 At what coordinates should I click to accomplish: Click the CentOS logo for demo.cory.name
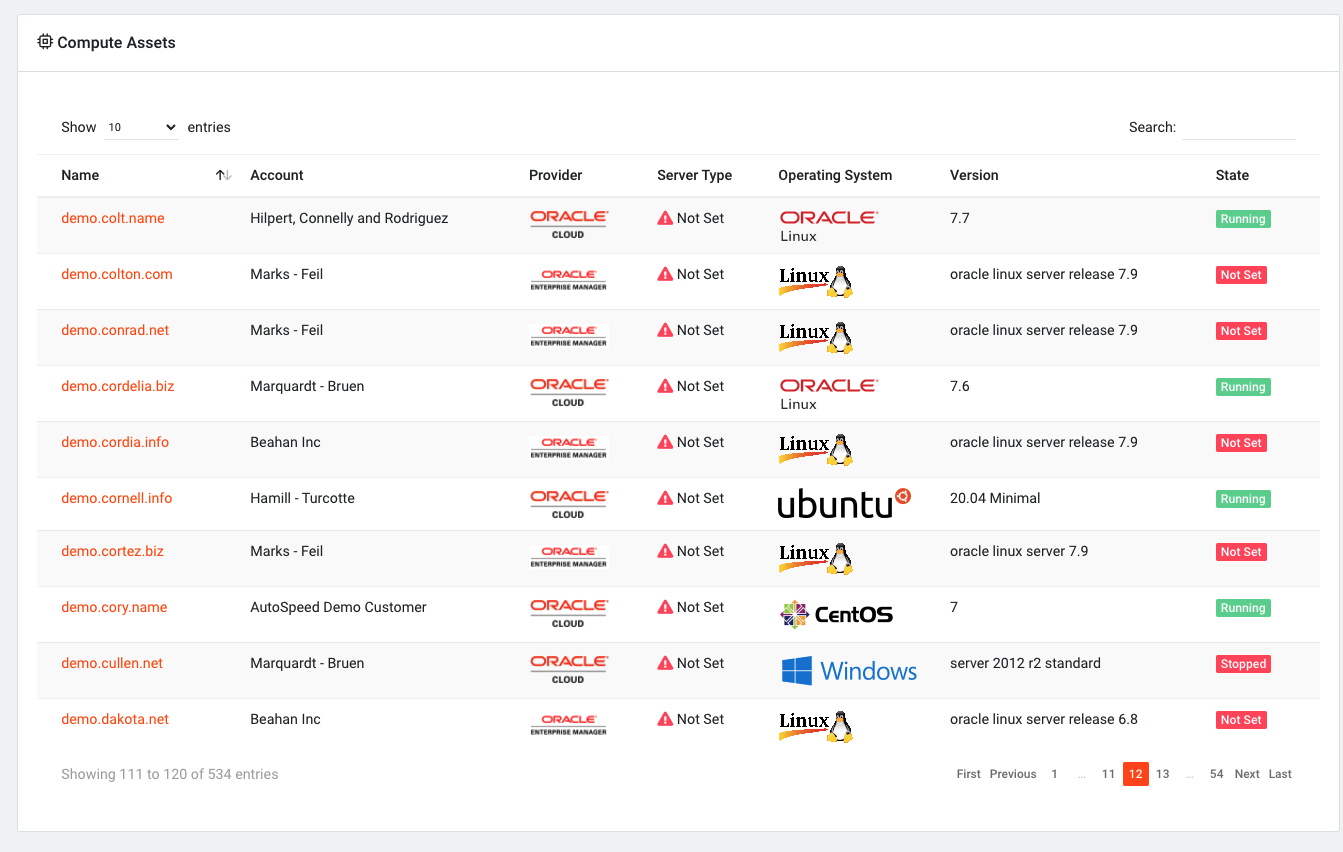pos(836,615)
